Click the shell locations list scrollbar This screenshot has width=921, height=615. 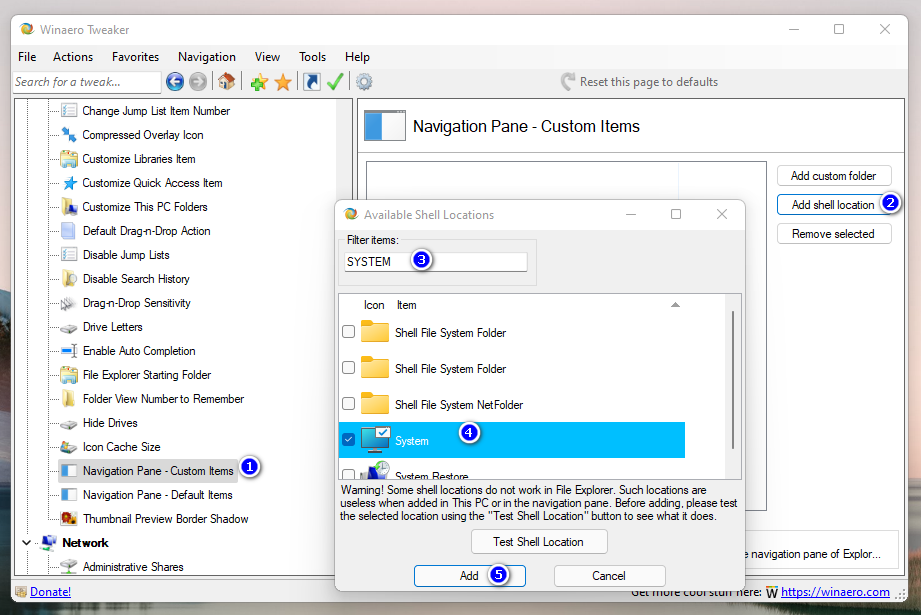(x=732, y=380)
